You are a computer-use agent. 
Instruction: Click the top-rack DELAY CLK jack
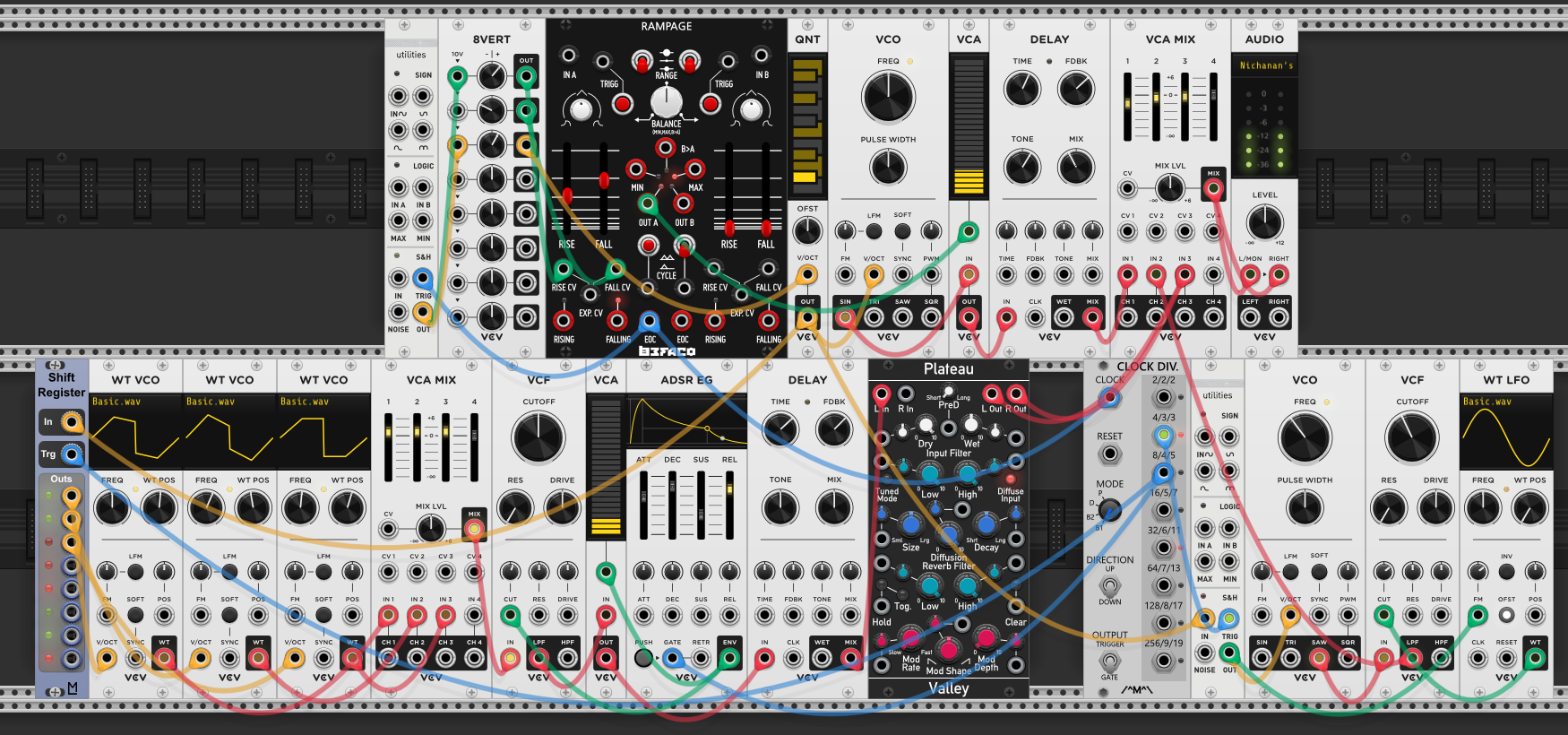coord(1035,317)
